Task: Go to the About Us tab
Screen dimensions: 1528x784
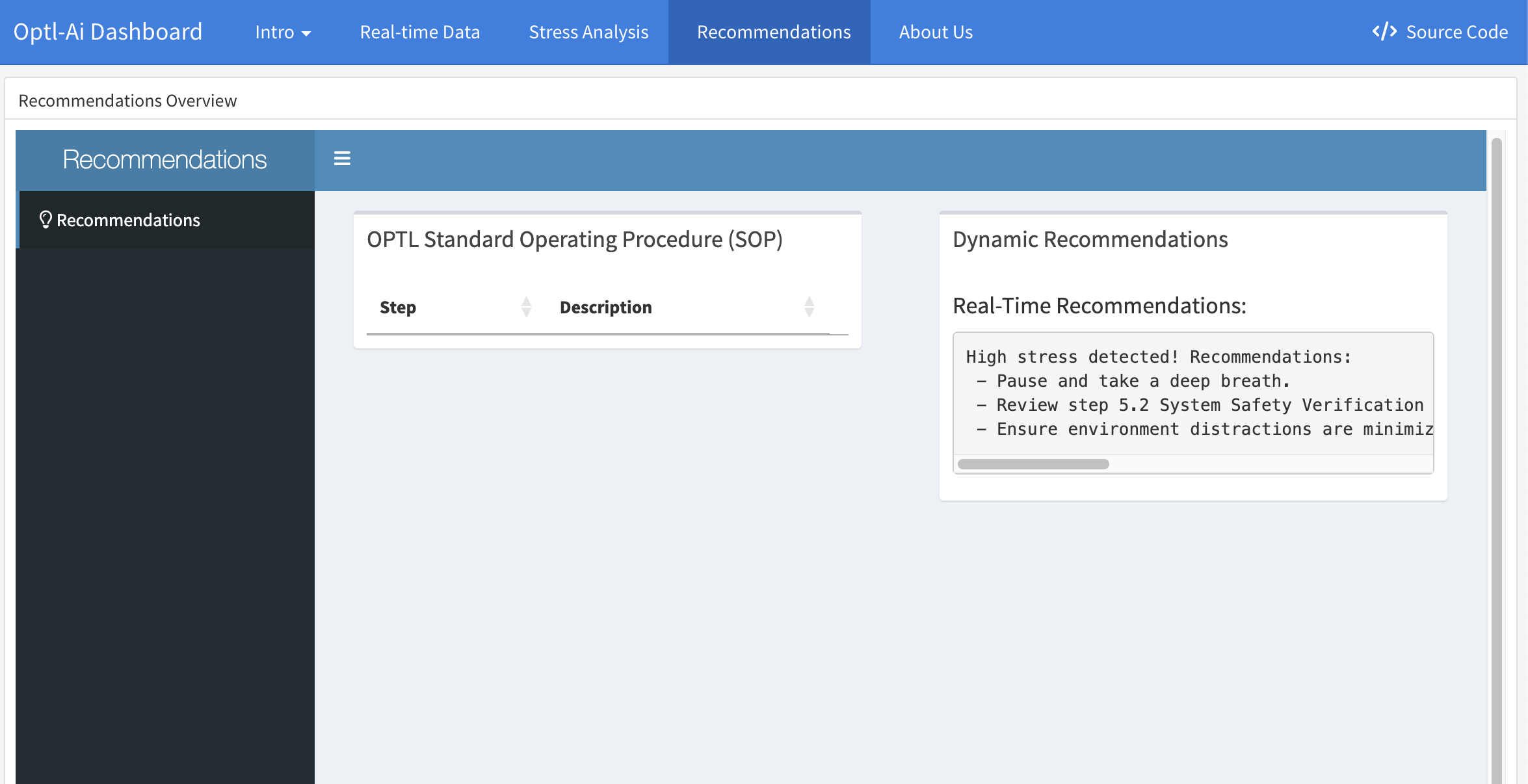Action: point(936,32)
